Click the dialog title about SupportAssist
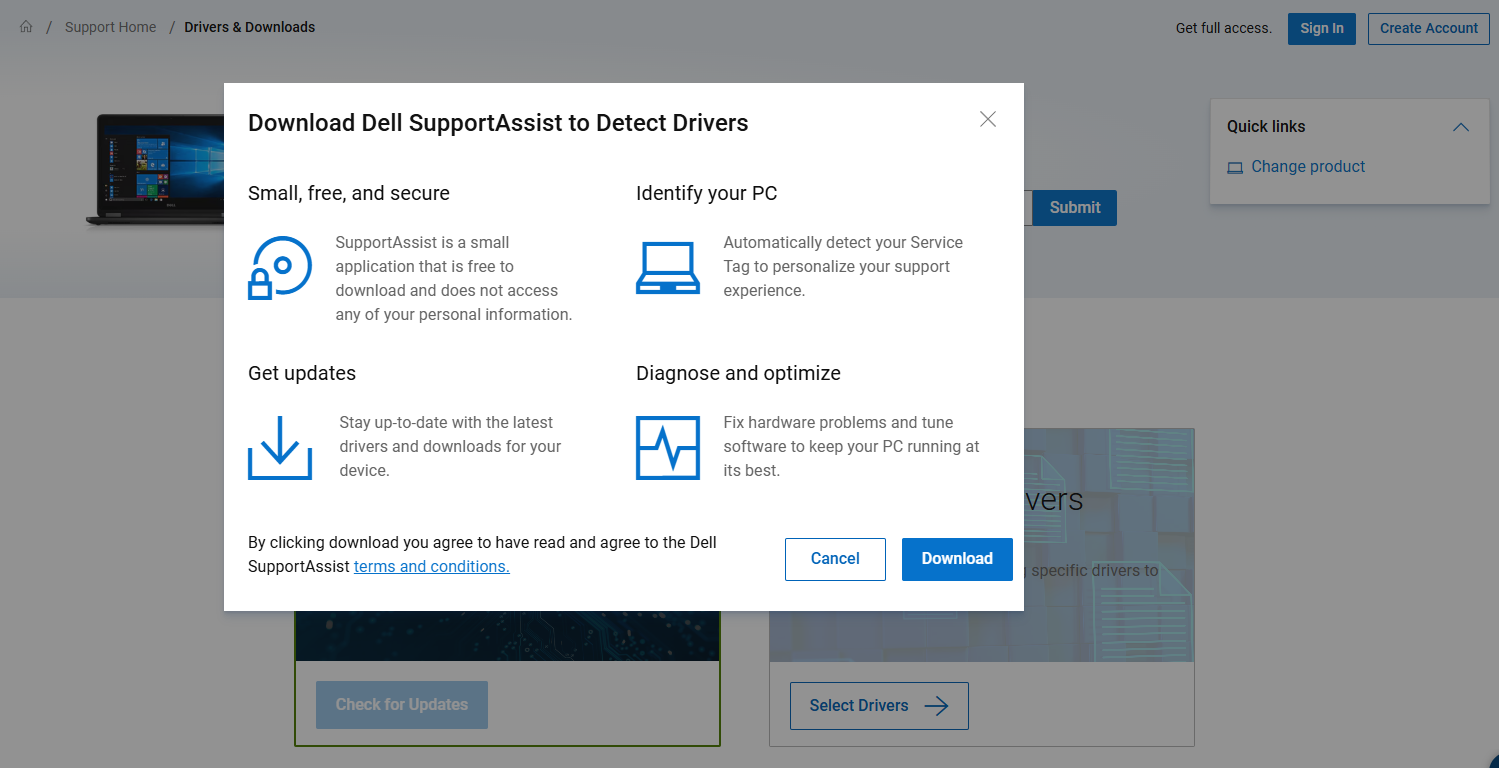This screenshot has height=768, width=1499. (x=498, y=123)
